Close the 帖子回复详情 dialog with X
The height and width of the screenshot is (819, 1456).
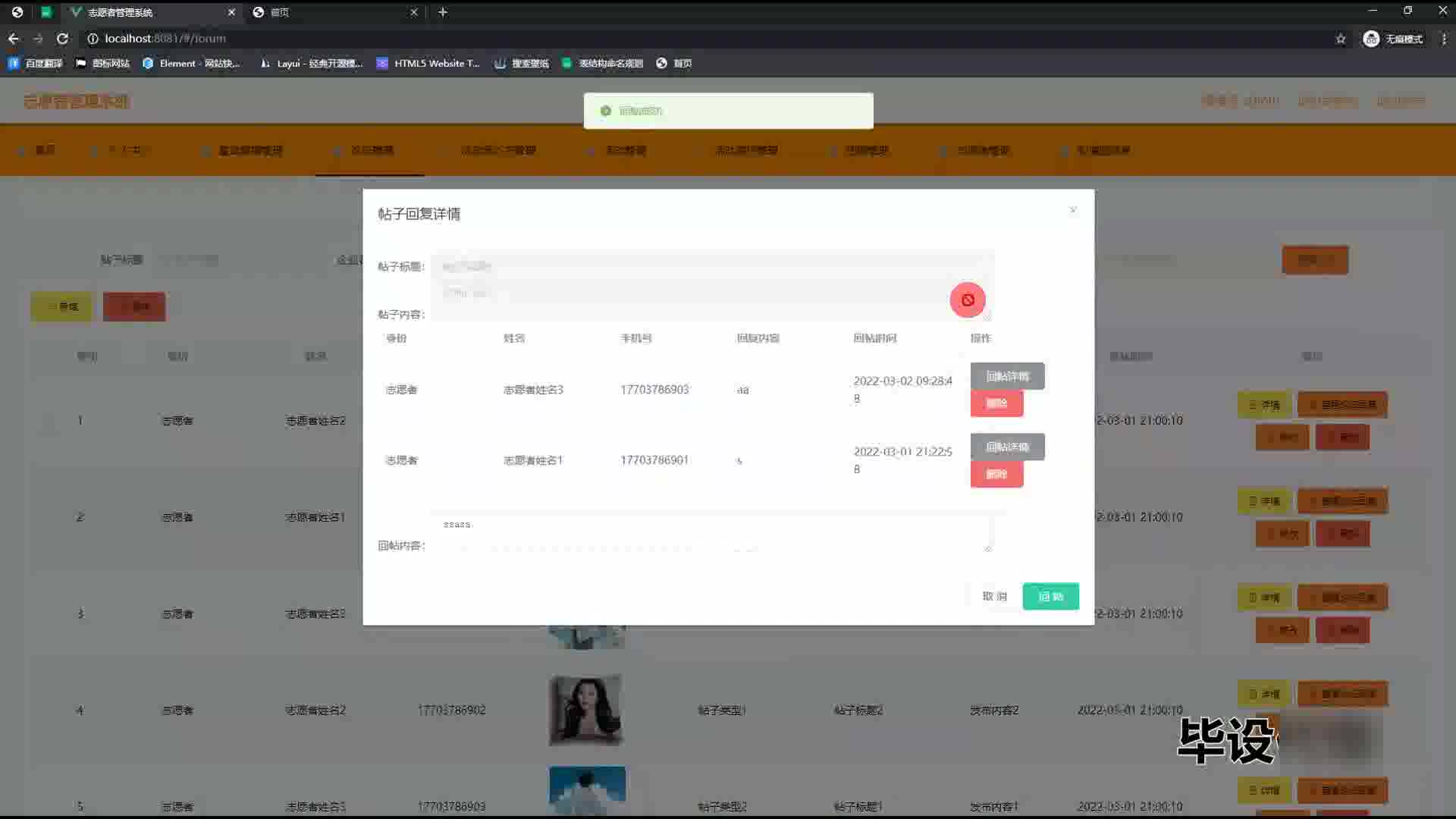pyautogui.click(x=1073, y=210)
